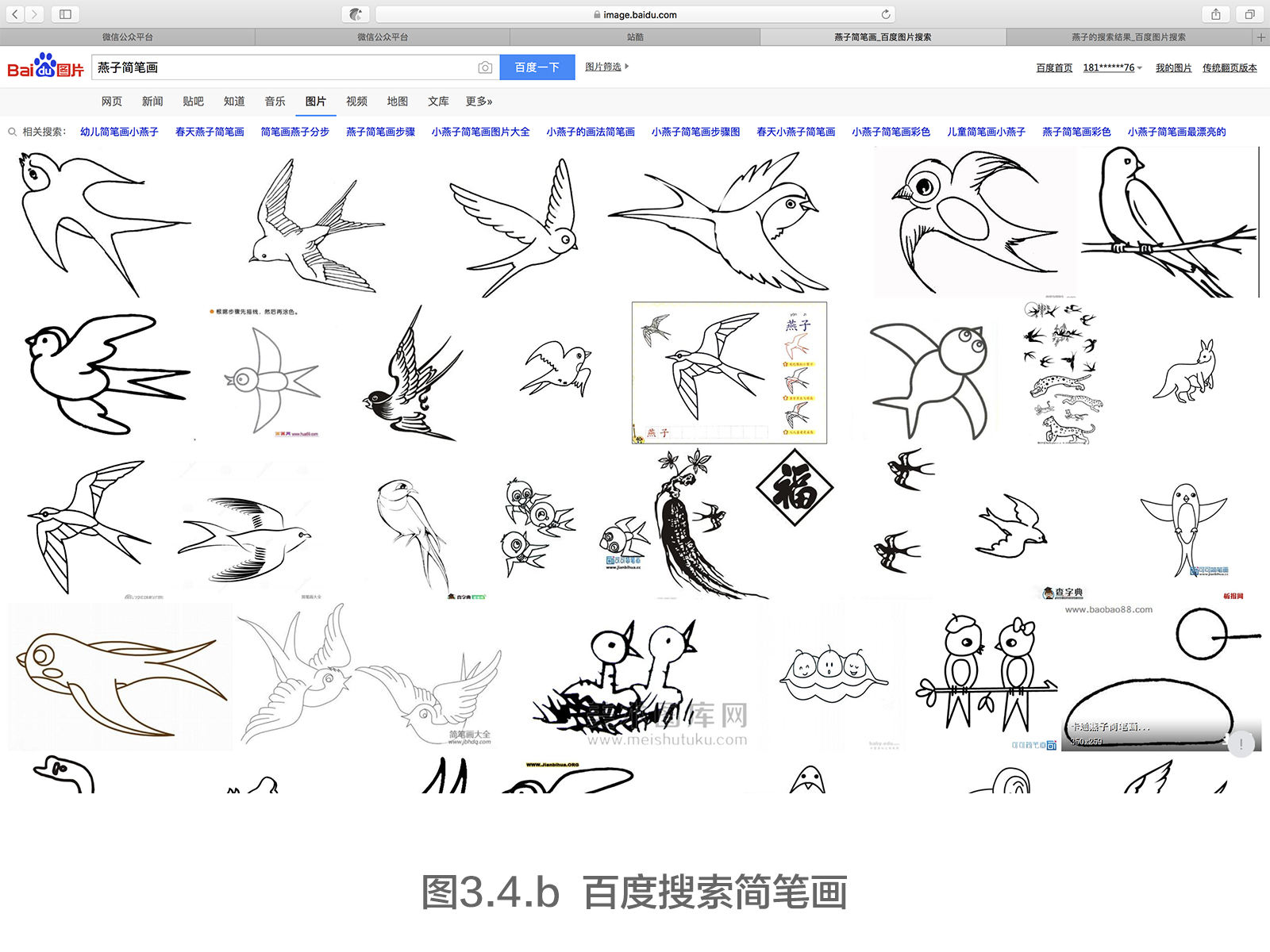Open swallow perched on branch thumbnail

[1168, 221]
